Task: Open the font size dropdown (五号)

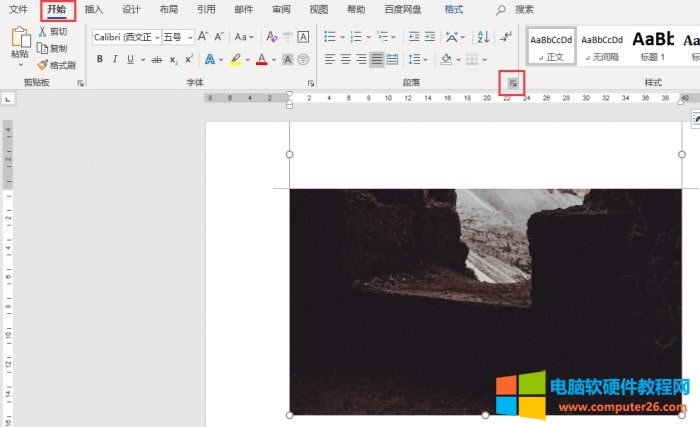Action: (x=190, y=36)
